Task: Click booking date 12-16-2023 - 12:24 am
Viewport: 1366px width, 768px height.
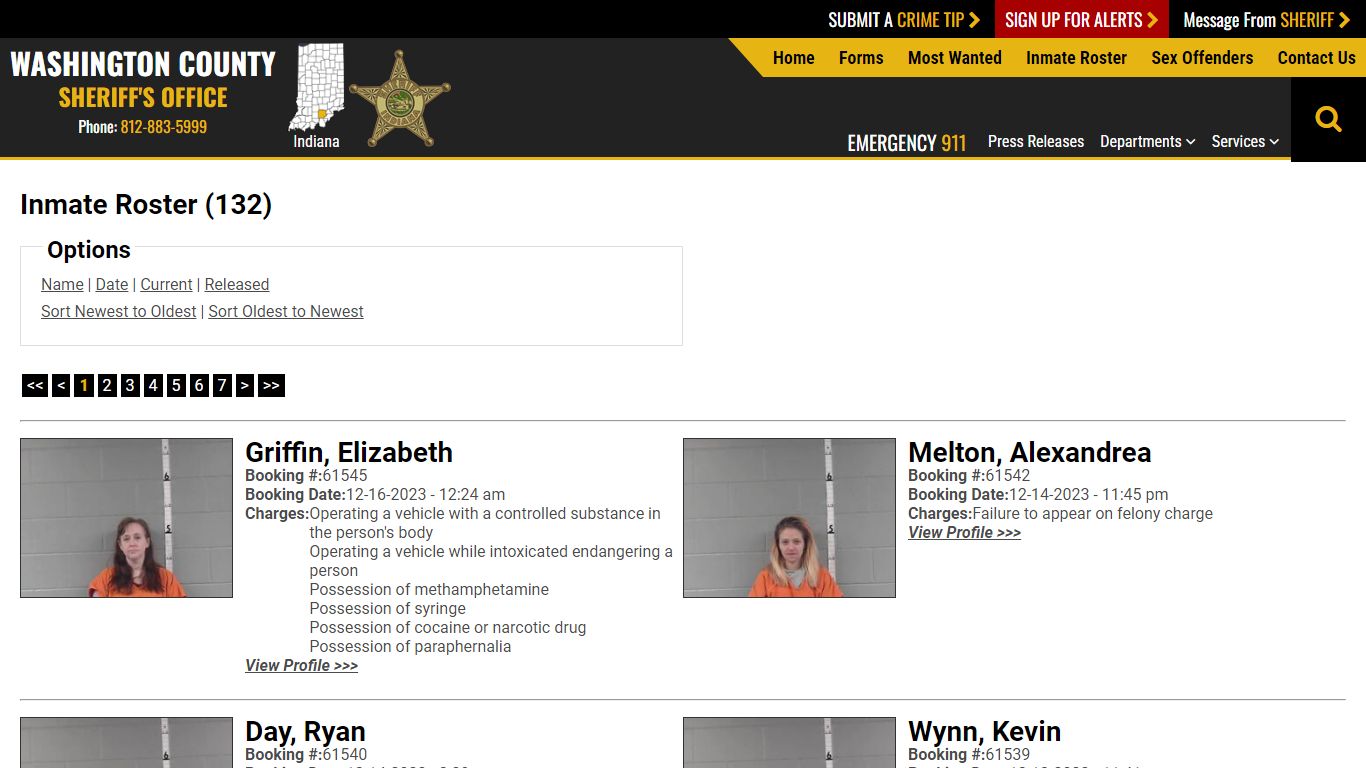Action: pos(425,495)
